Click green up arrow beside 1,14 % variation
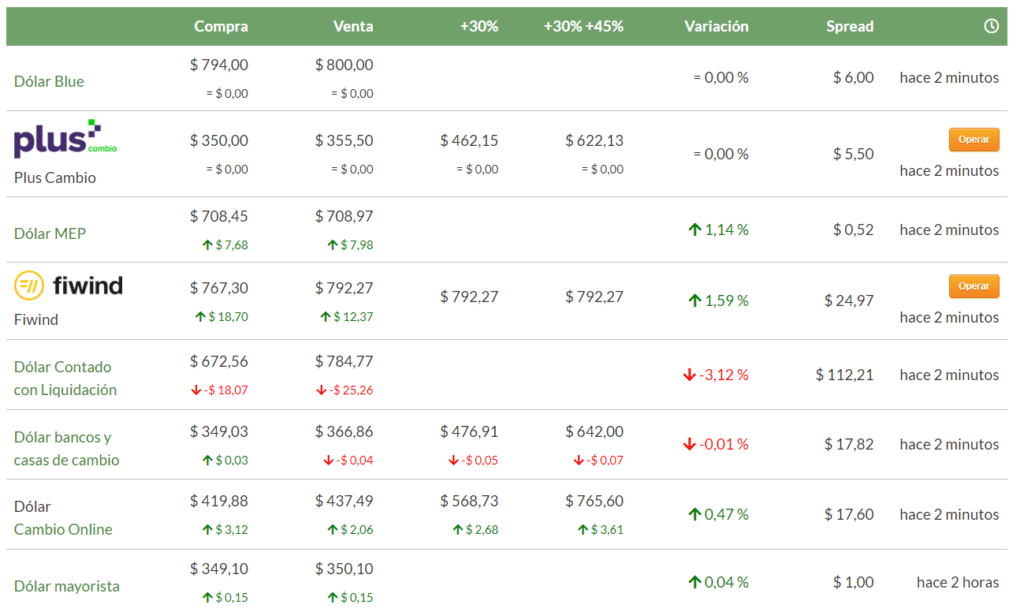 [x=694, y=230]
